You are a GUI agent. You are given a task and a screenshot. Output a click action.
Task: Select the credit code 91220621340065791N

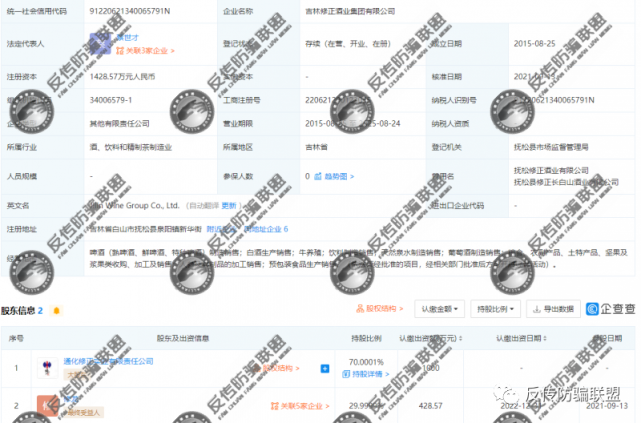point(130,11)
